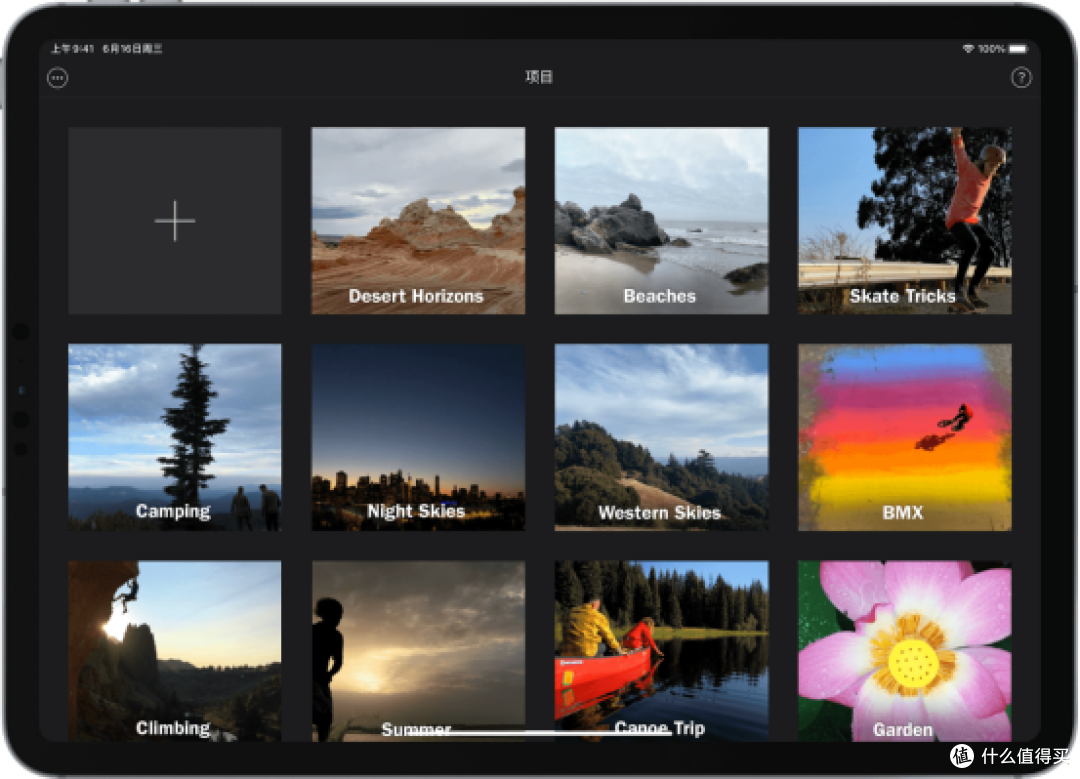The width and height of the screenshot is (1080, 779).
Task: Tap the battery indicator icon
Action: click(1019, 49)
